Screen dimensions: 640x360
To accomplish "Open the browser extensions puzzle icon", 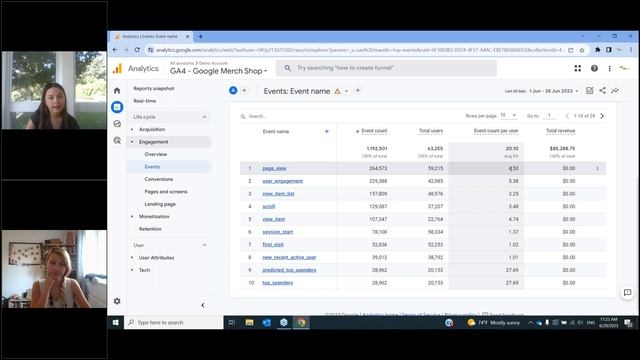I will point(598,50).
